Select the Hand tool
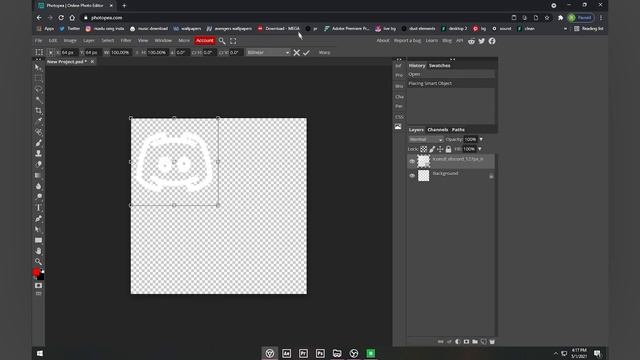The width and height of the screenshot is (640, 360). [x=38, y=251]
